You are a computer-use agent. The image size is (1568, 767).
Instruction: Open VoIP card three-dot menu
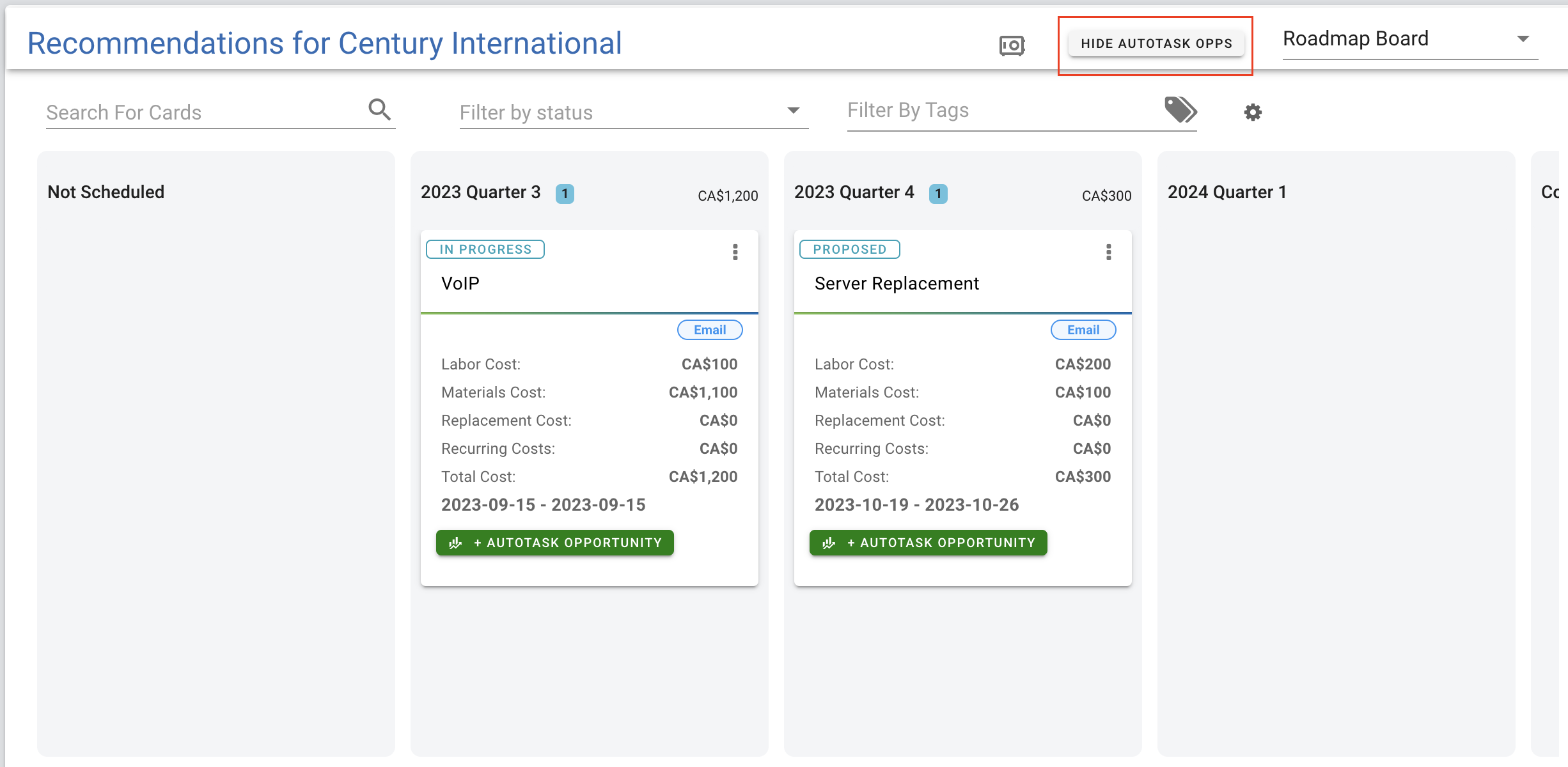pyautogui.click(x=735, y=252)
